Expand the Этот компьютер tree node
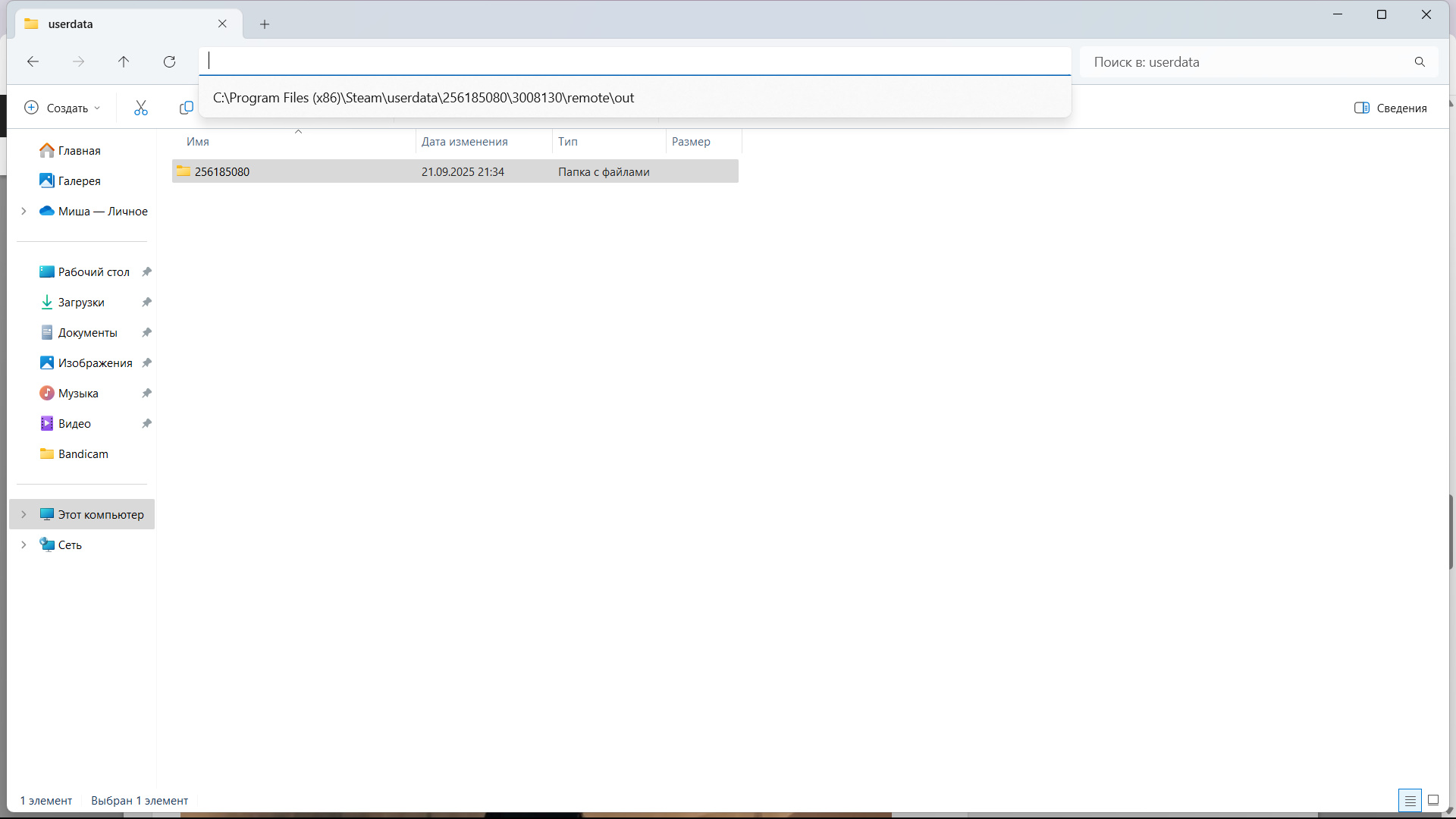1456x819 pixels. click(x=24, y=514)
